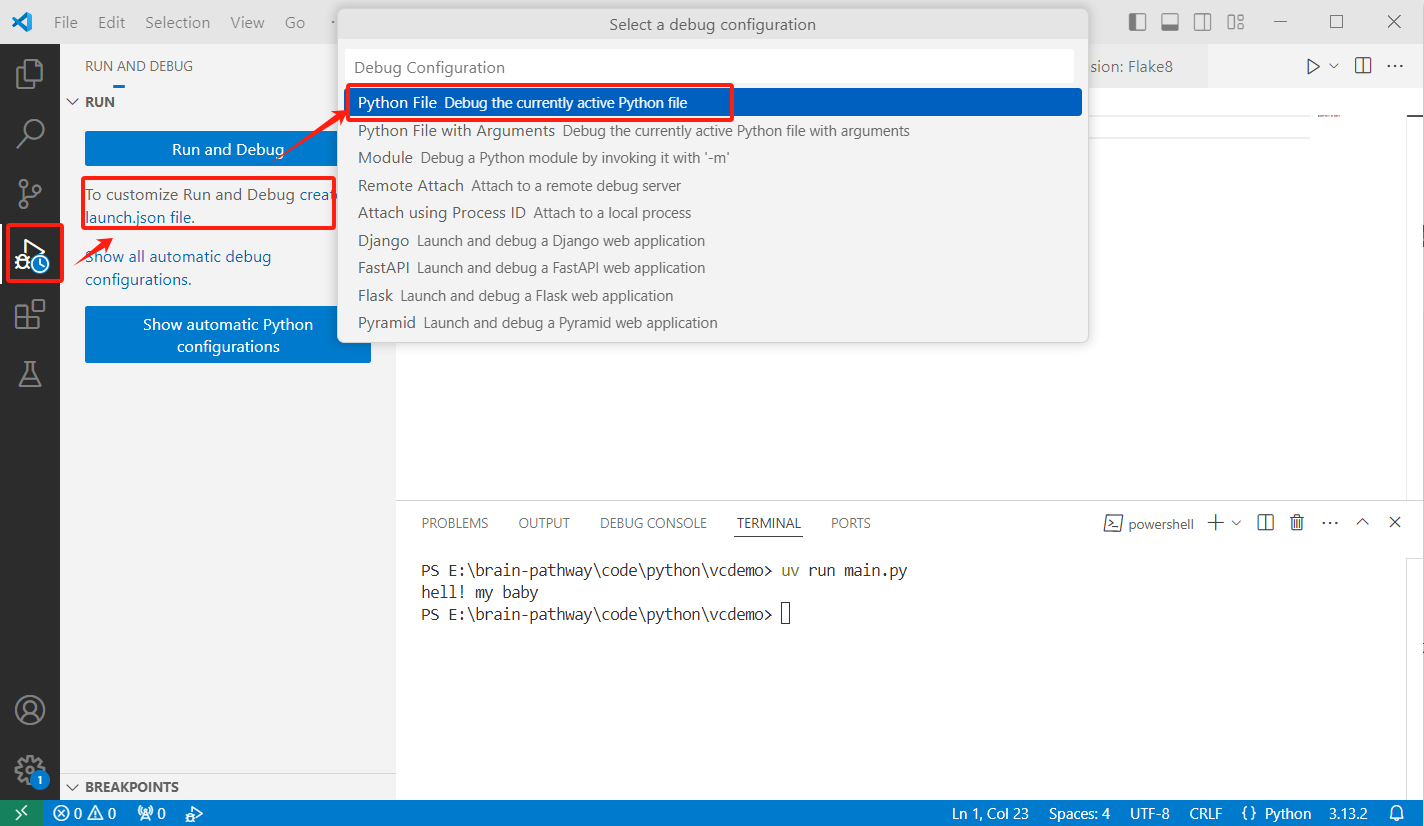1424x826 pixels.
Task: Open the Go menu
Action: click(295, 22)
